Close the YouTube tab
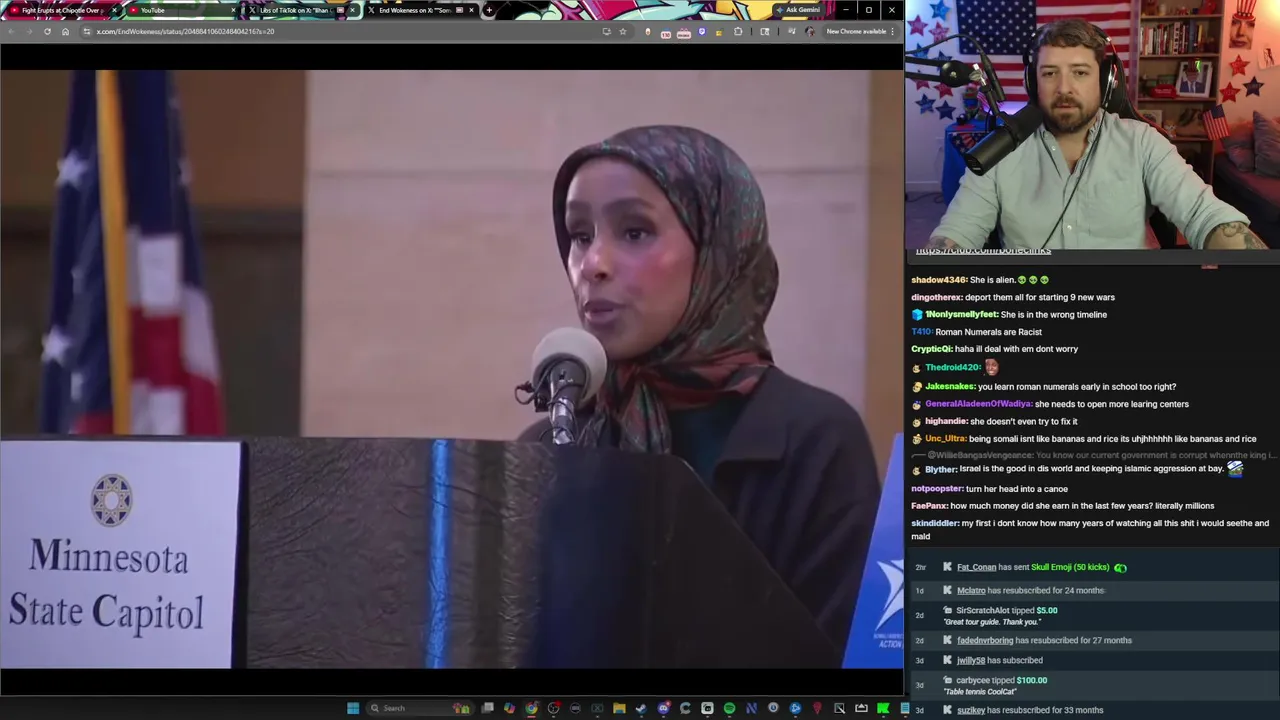Viewport: 1280px width, 720px height. click(x=234, y=10)
